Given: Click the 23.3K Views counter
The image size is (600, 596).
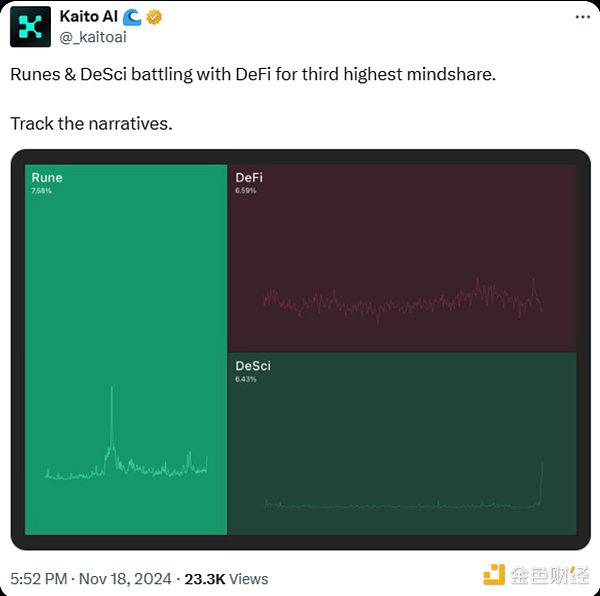Looking at the screenshot, I should [x=226, y=579].
